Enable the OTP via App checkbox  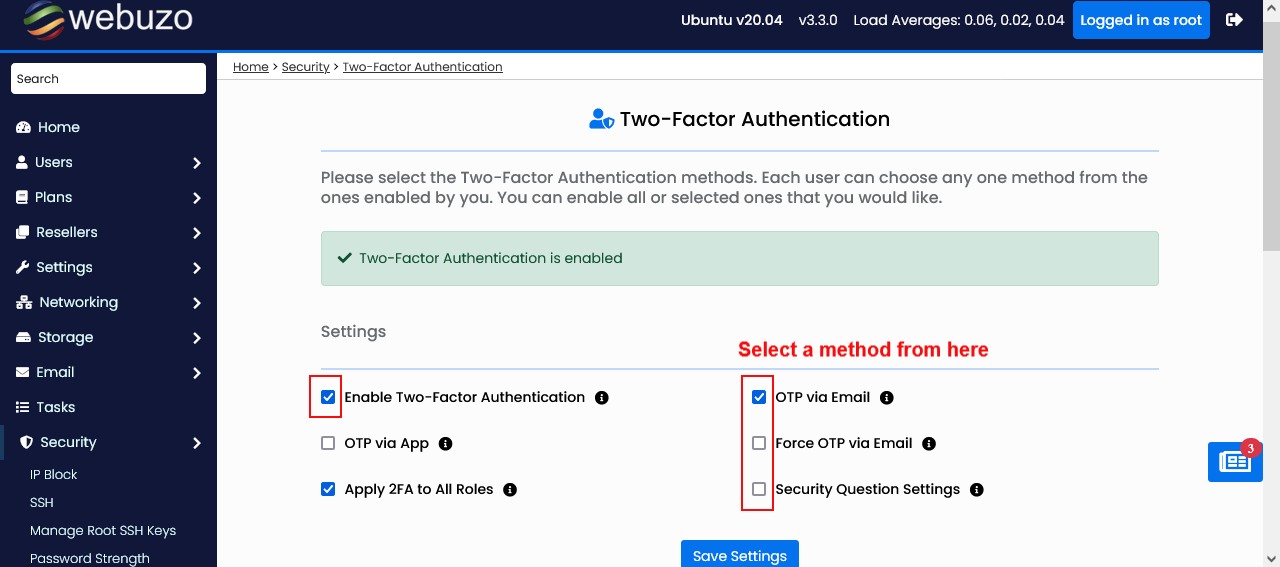coord(328,443)
